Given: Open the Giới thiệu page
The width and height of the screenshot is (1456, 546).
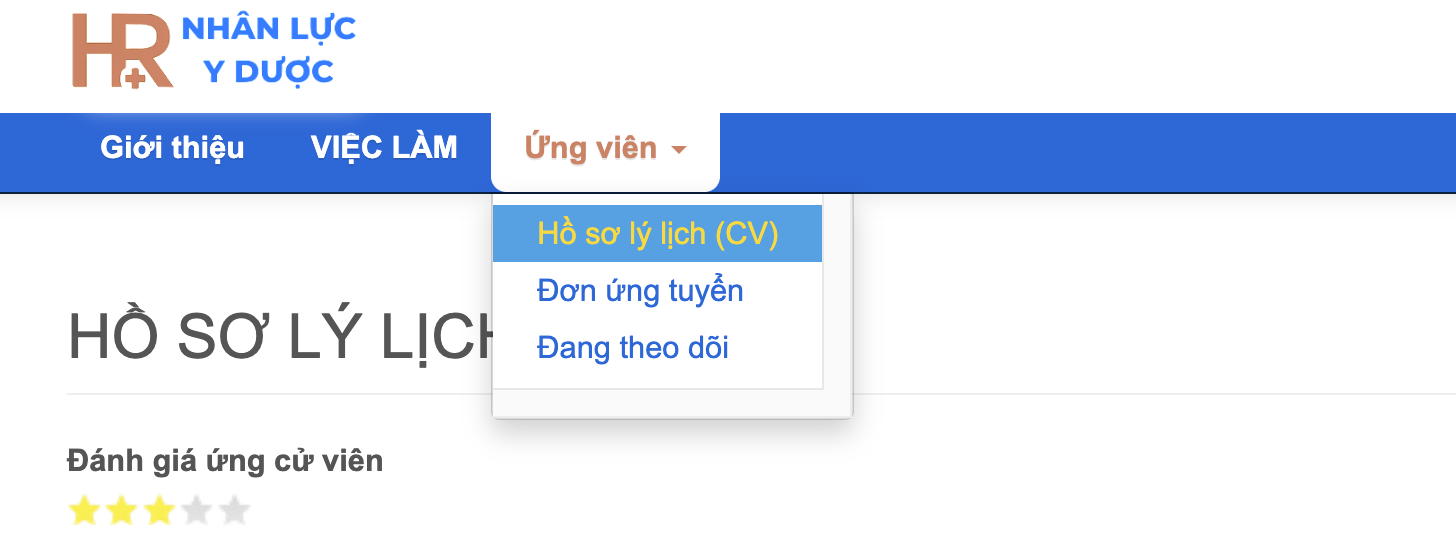Looking at the screenshot, I should [x=172, y=148].
